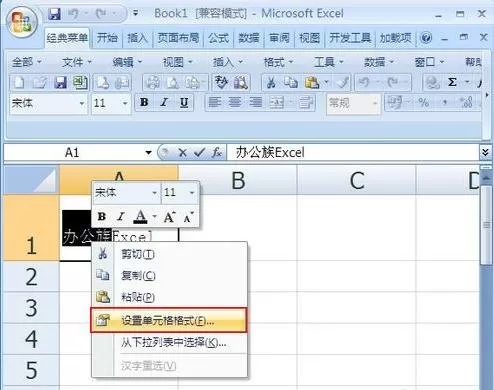Image resolution: width=494 pixels, height=390 pixels.
Task: Expand the 文件 classic menu
Action: click(x=77, y=62)
